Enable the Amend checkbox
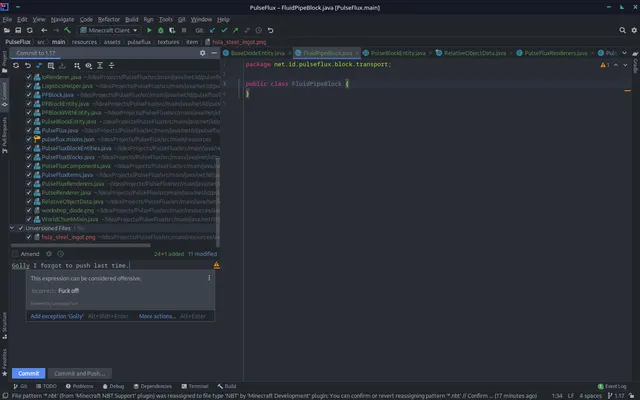The image size is (640, 400). 15,254
